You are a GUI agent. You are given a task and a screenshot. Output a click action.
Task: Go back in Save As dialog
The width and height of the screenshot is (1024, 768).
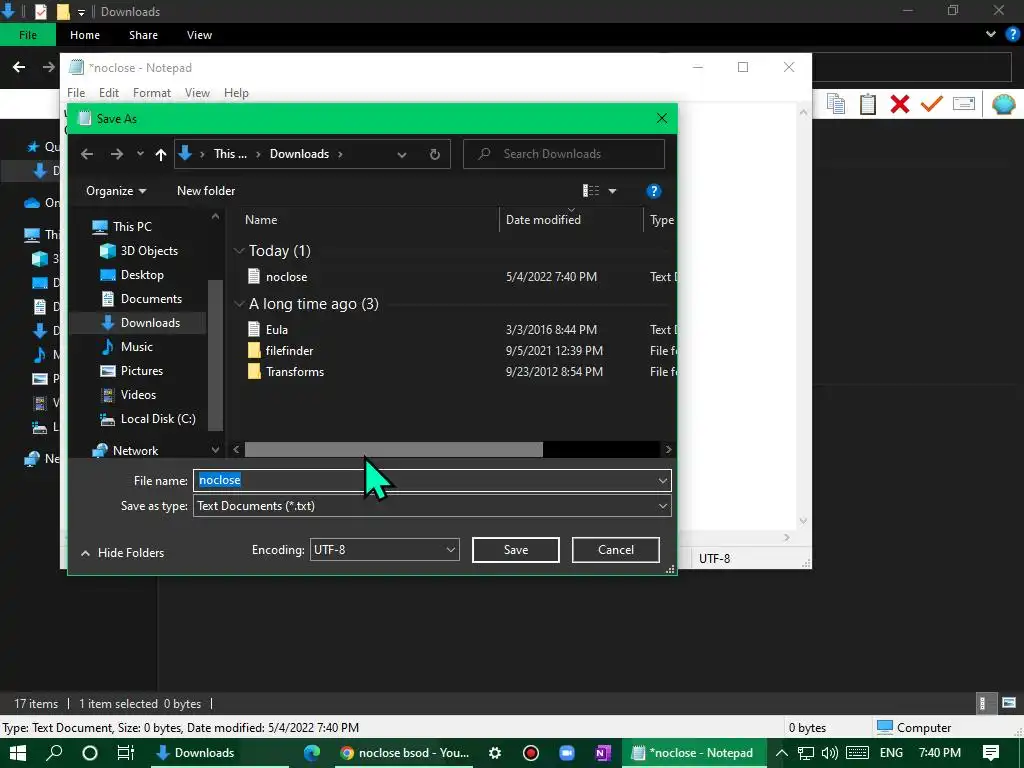87,154
